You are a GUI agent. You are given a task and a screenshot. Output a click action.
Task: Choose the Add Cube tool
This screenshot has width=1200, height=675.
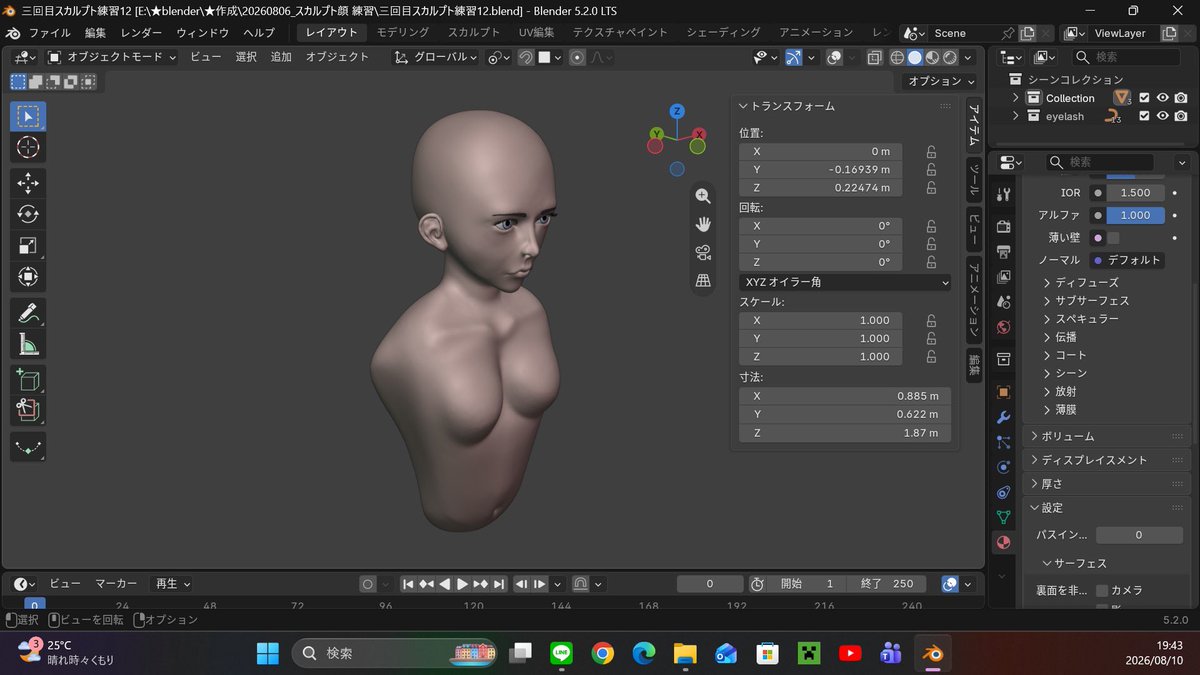click(x=28, y=380)
